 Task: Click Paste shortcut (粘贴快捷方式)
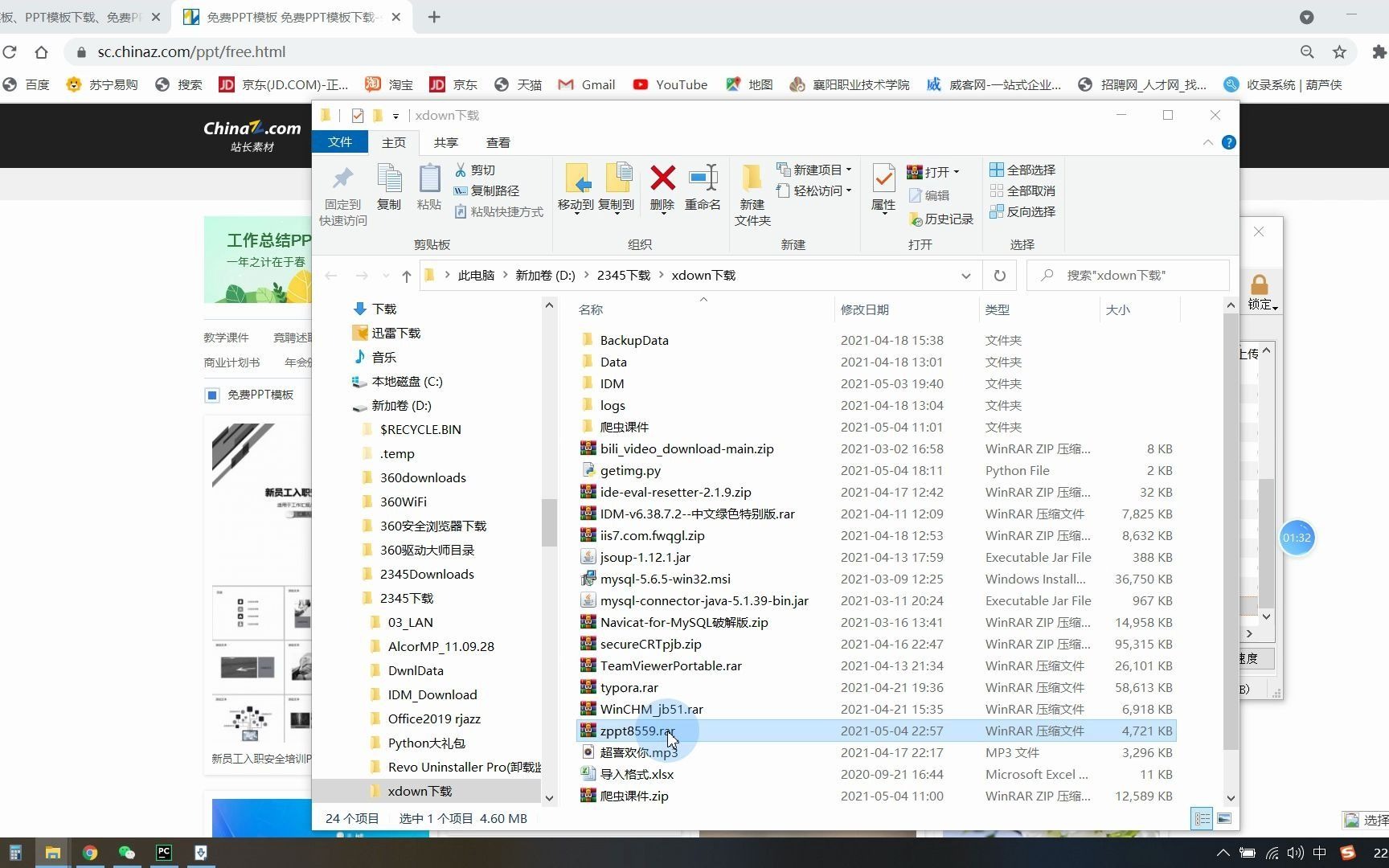pos(499,211)
